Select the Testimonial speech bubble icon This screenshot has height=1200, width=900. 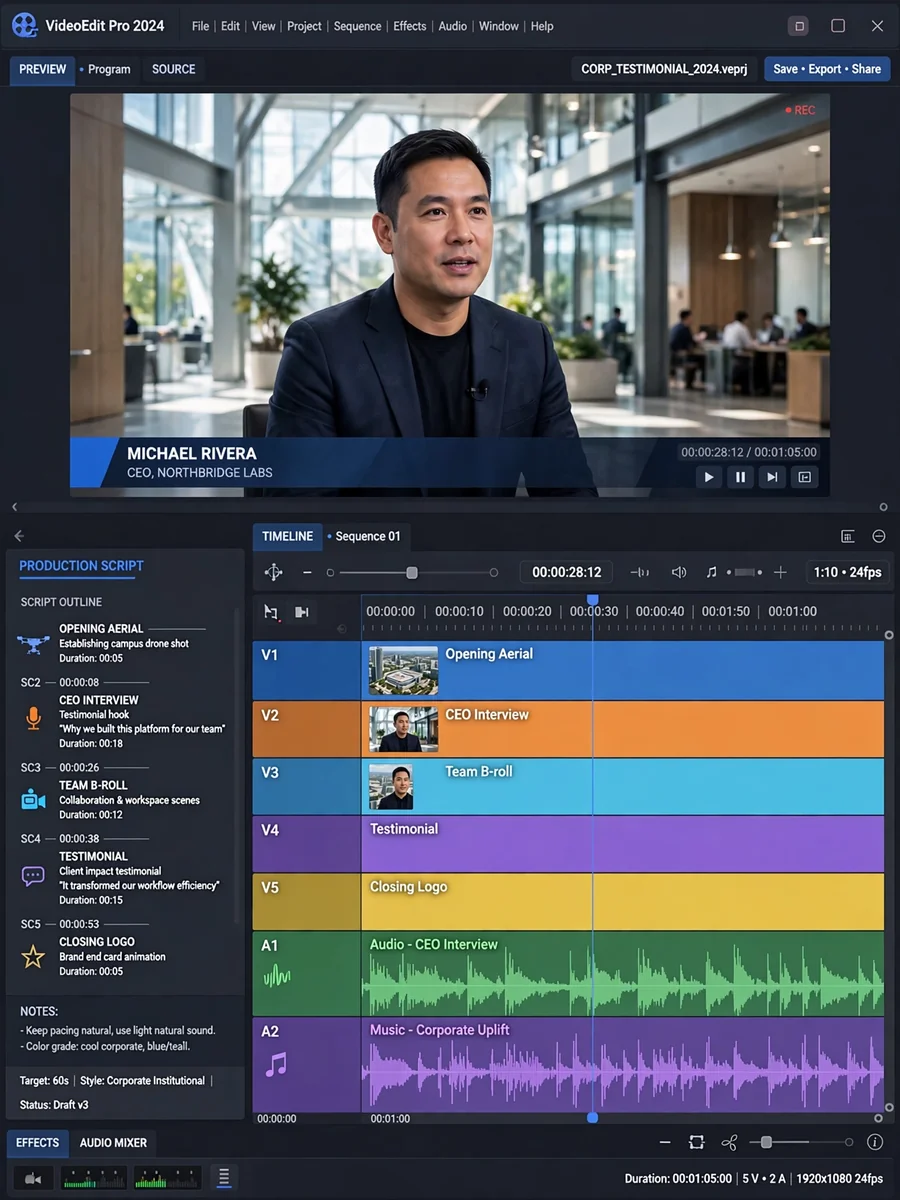tap(33, 876)
